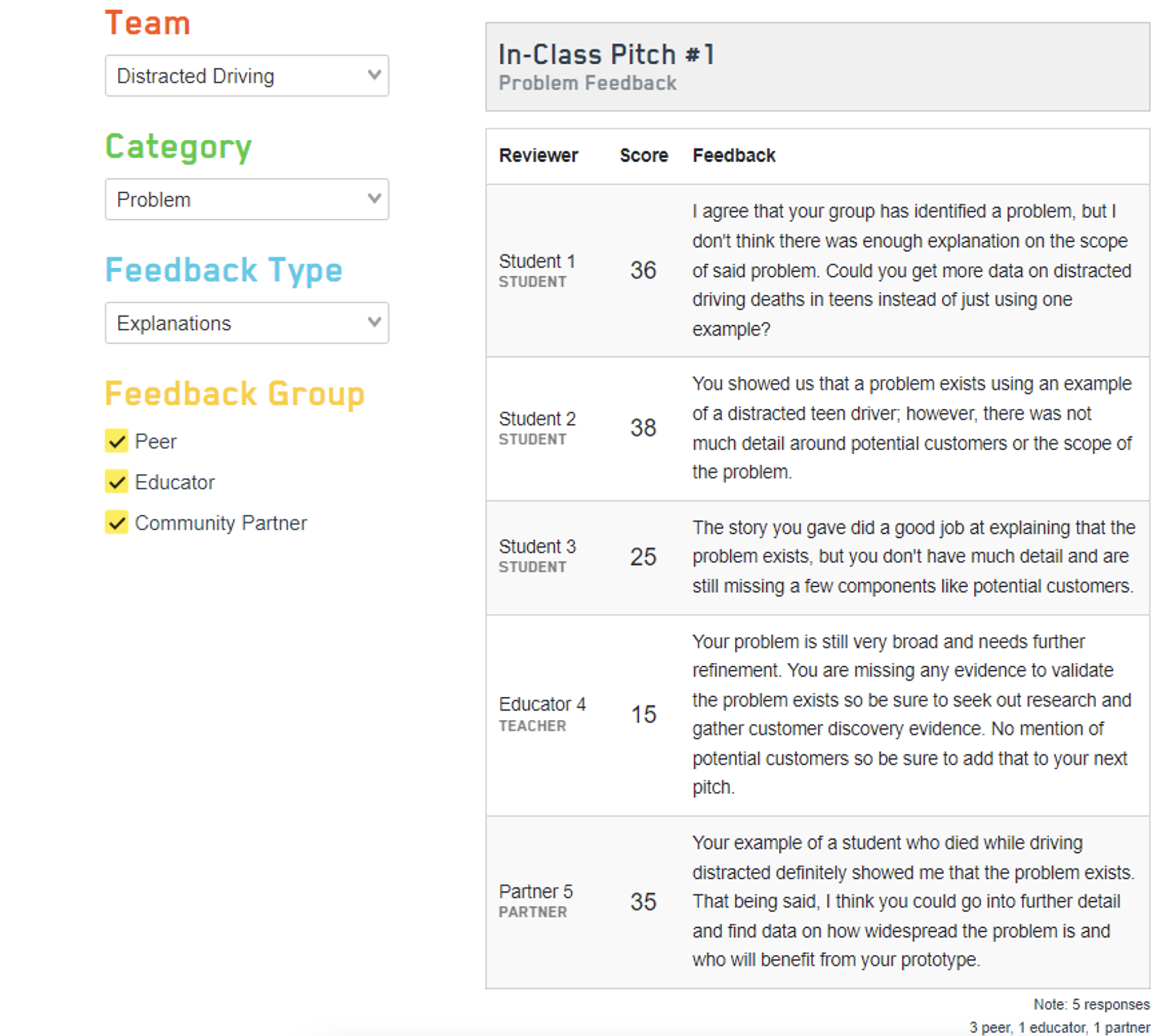The image size is (1165, 1036).
Task: Uncheck the Peer feedback group checkbox
Action: tap(117, 441)
